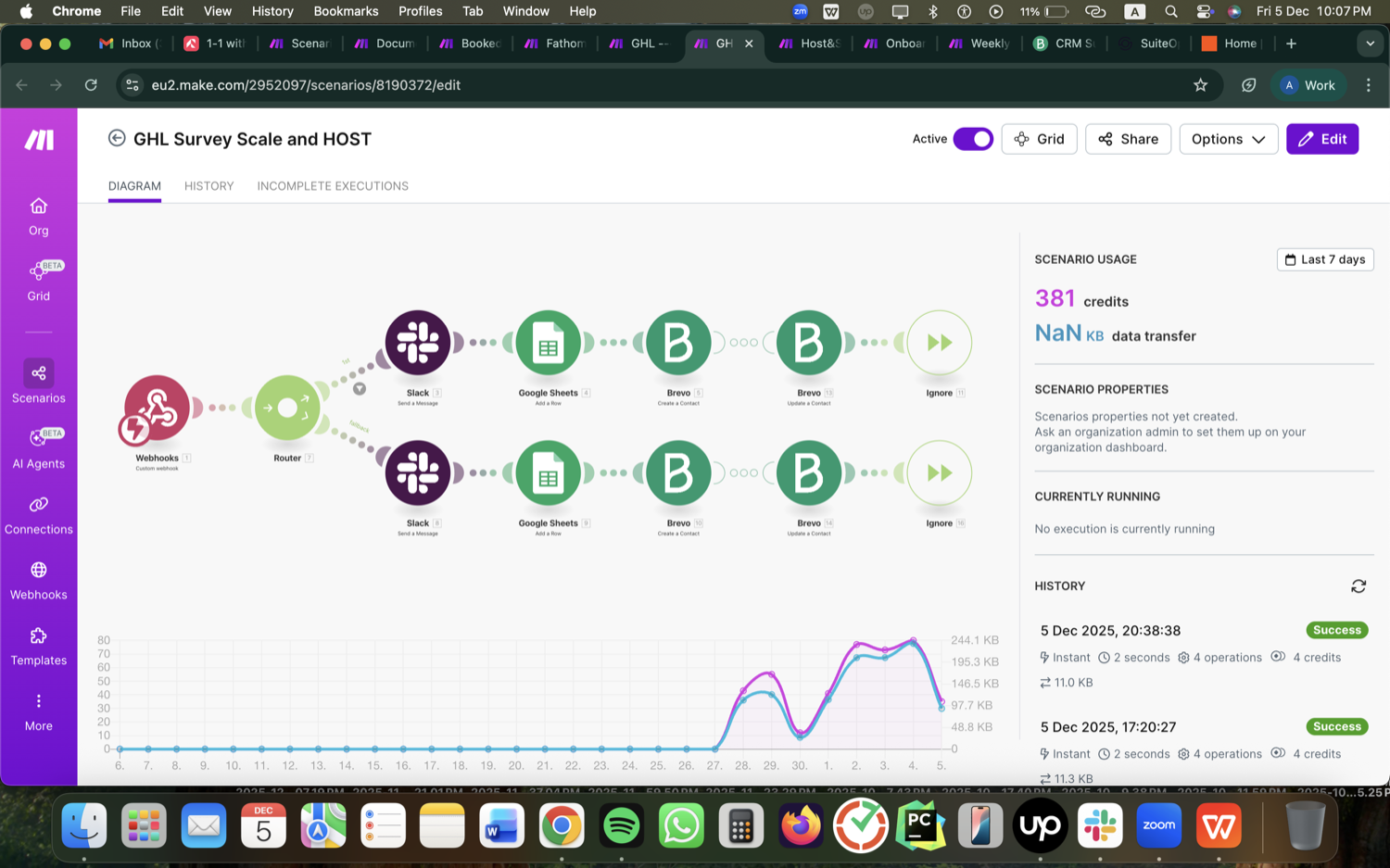Click the Edit button
Image resolution: width=1390 pixels, height=868 pixels.
pyautogui.click(x=1322, y=139)
